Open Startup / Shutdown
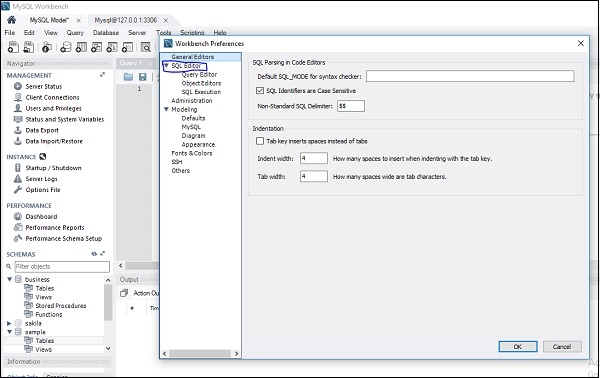Image resolution: width=600 pixels, height=378 pixels. click(x=54, y=168)
